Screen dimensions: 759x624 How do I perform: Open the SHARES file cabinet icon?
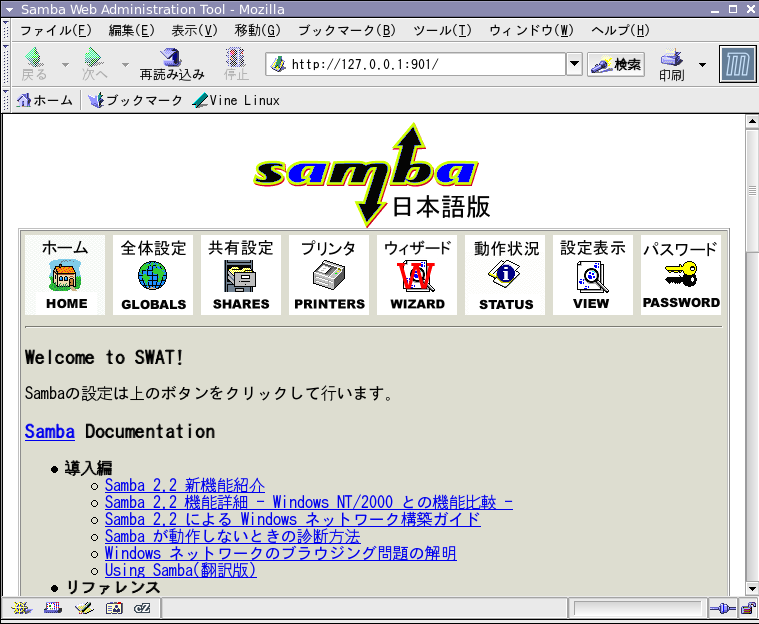(241, 274)
